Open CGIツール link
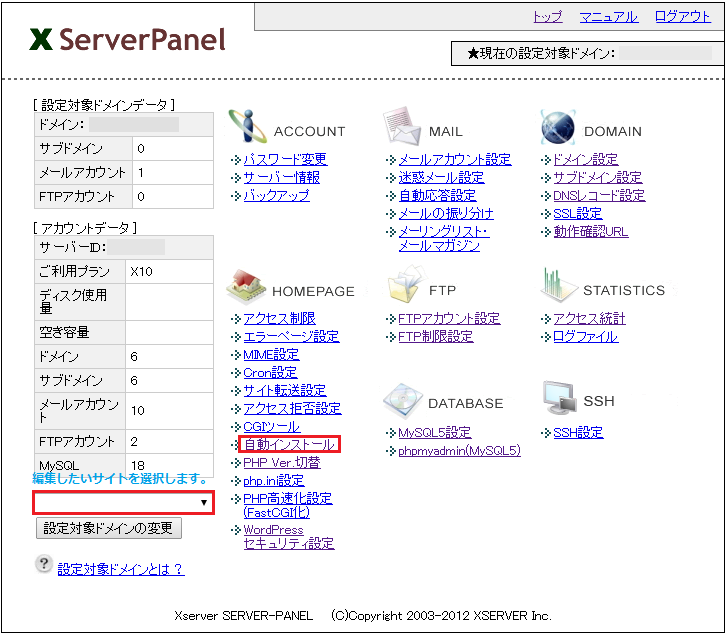Image resolution: width=726 pixels, height=634 pixels. pyautogui.click(x=272, y=427)
